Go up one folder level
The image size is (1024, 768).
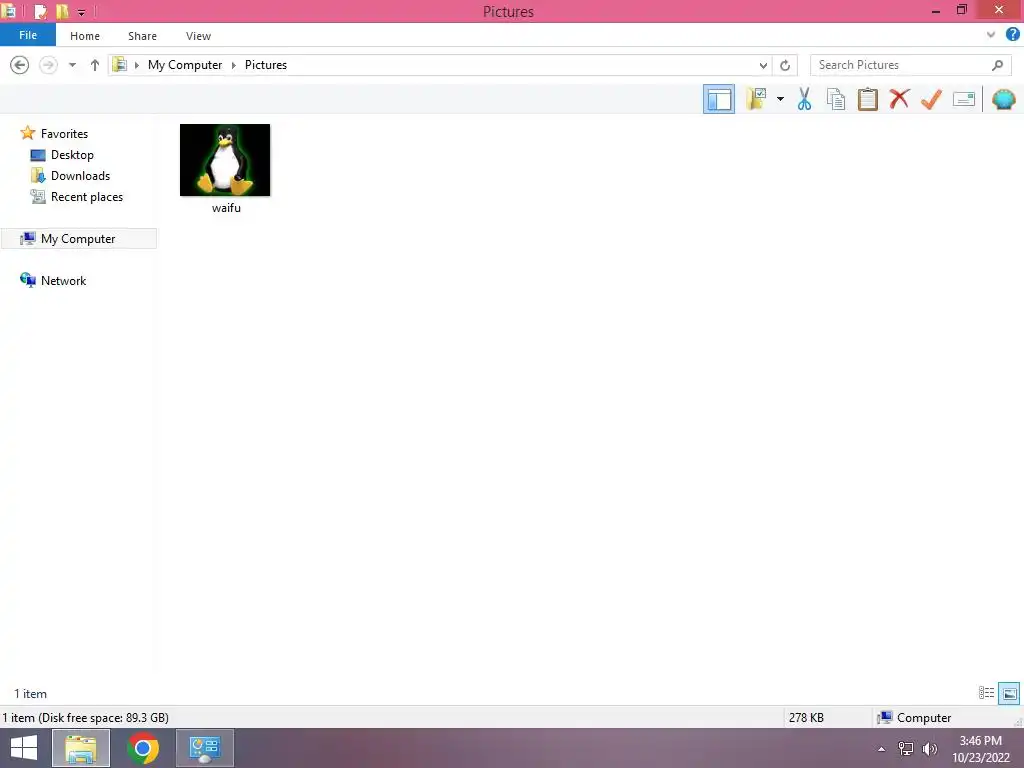point(95,65)
